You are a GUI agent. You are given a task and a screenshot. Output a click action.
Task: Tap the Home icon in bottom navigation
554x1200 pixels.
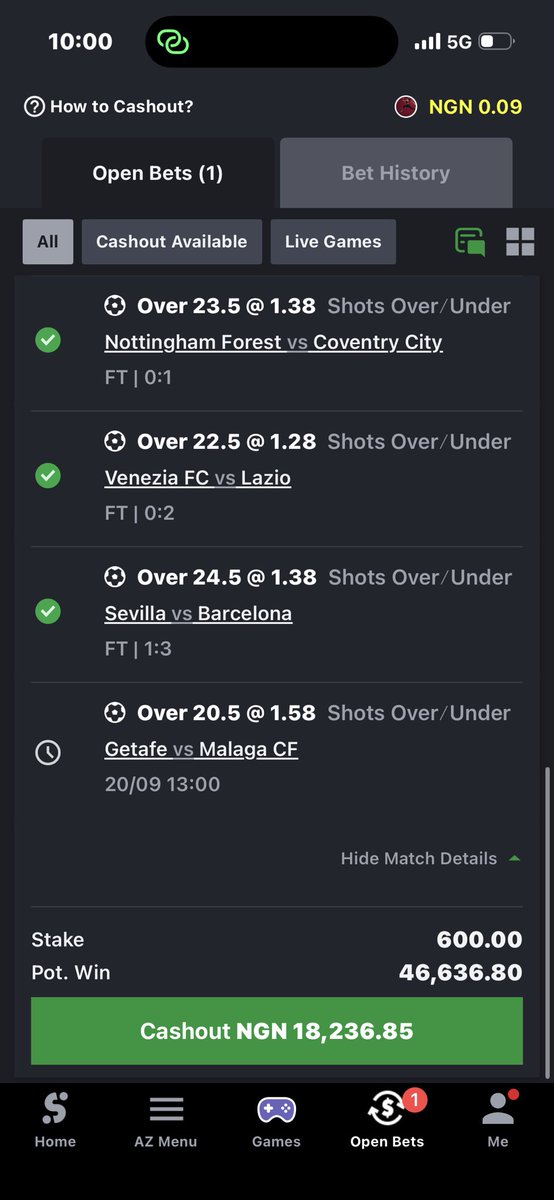click(55, 1108)
